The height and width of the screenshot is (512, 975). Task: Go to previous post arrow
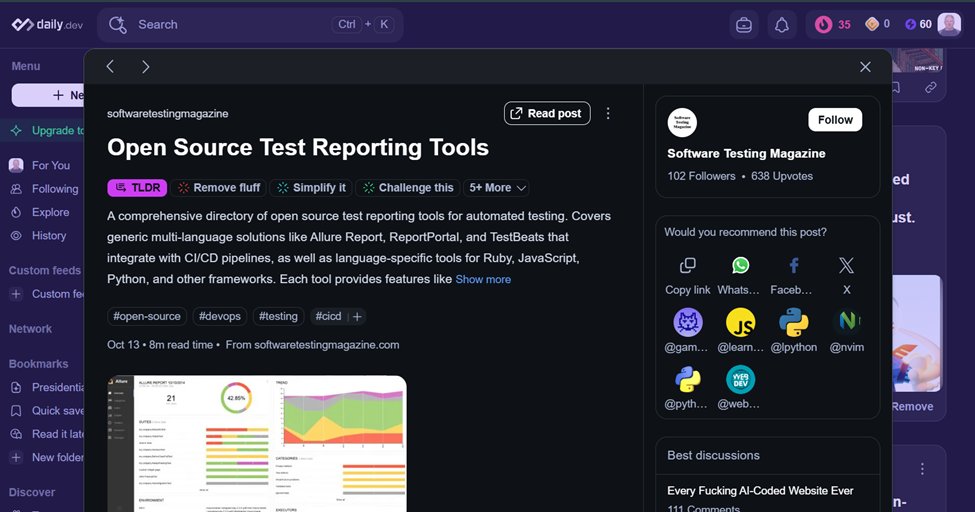110,67
